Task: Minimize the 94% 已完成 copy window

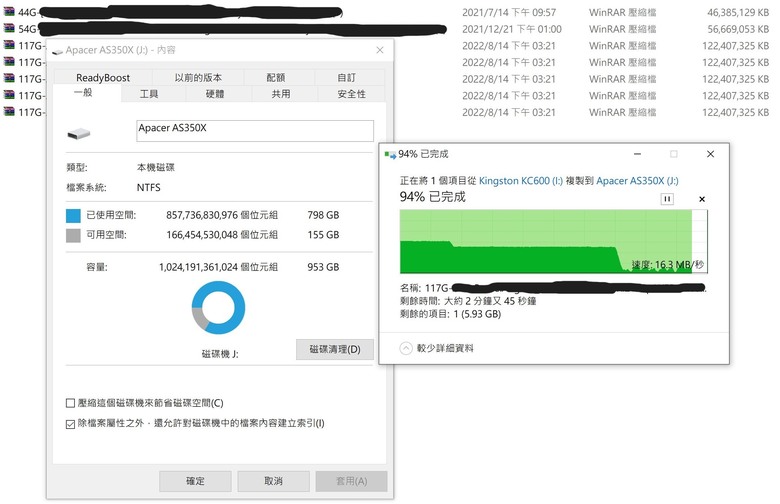Action: [637, 154]
